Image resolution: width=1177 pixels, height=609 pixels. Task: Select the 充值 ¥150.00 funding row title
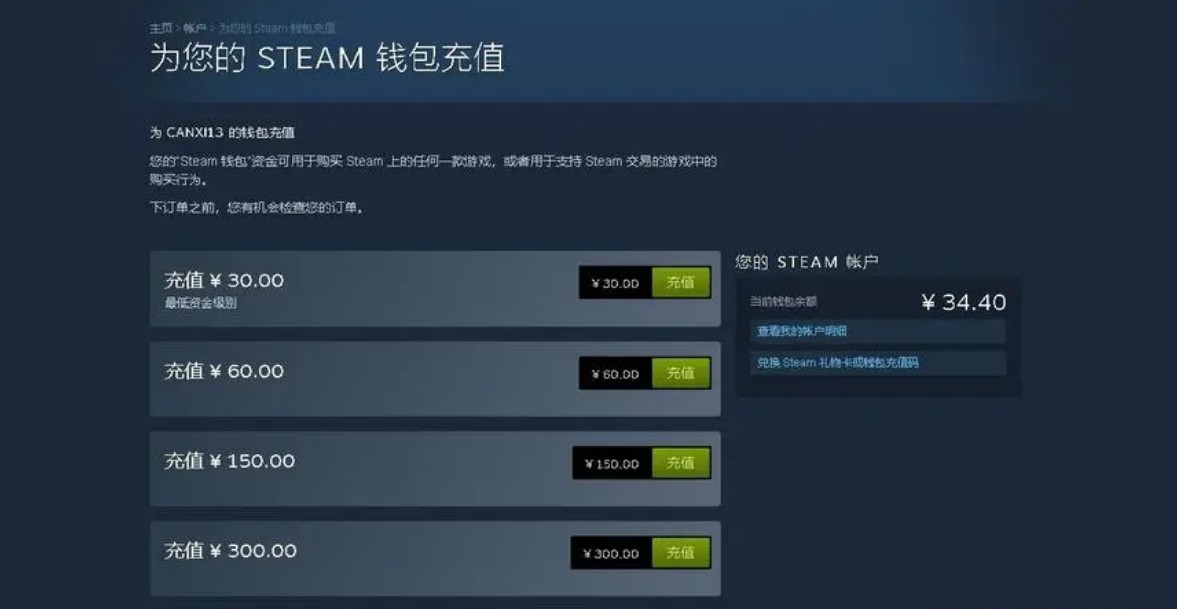click(229, 461)
